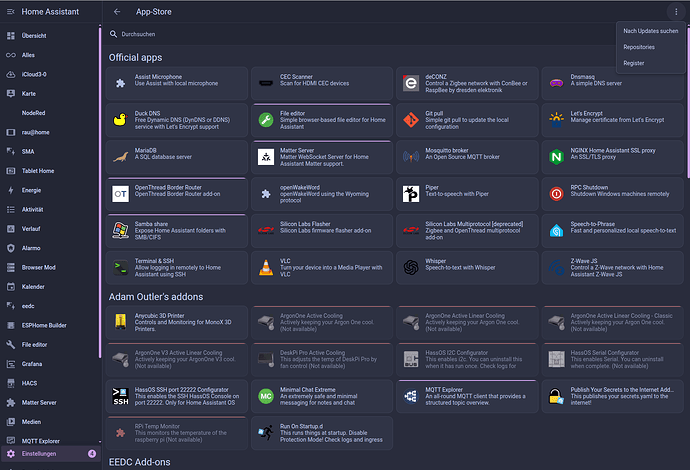690x470 pixels.
Task: Go to Übersicht in the sidebar
Action: coord(51,36)
